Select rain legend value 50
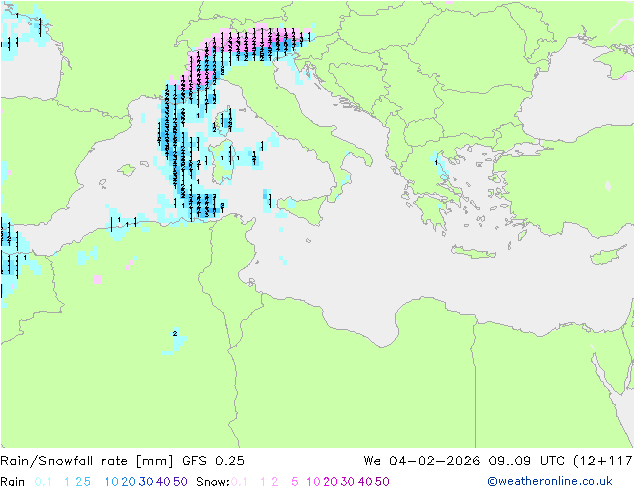The width and height of the screenshot is (634, 490). point(180,482)
